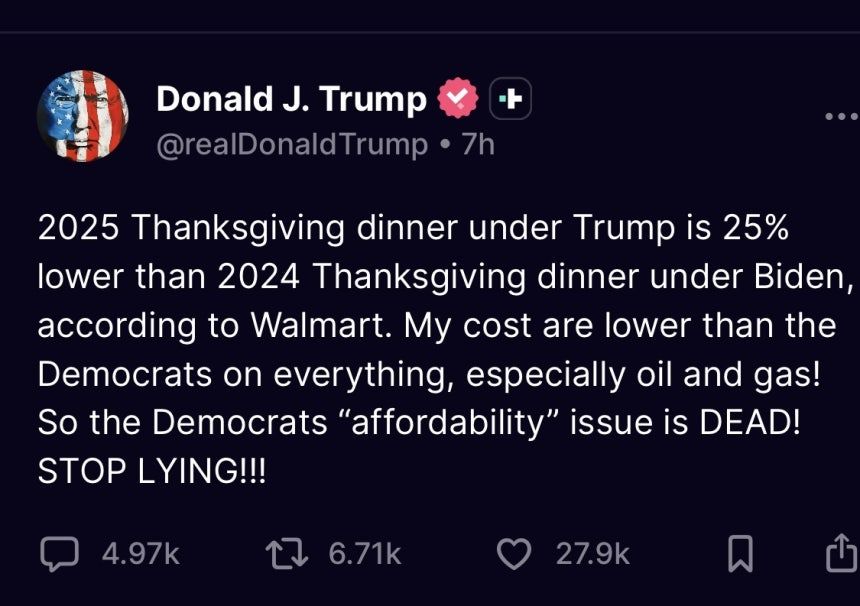
Task: Share the post via share icon
Action: click(x=841, y=553)
